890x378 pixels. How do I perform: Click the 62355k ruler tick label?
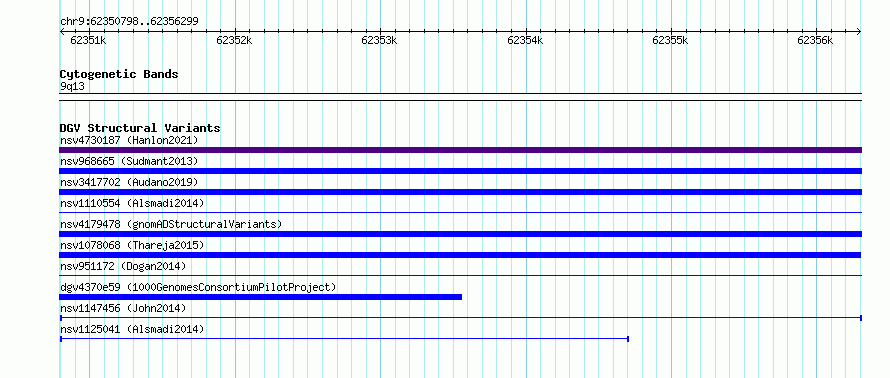pos(670,40)
